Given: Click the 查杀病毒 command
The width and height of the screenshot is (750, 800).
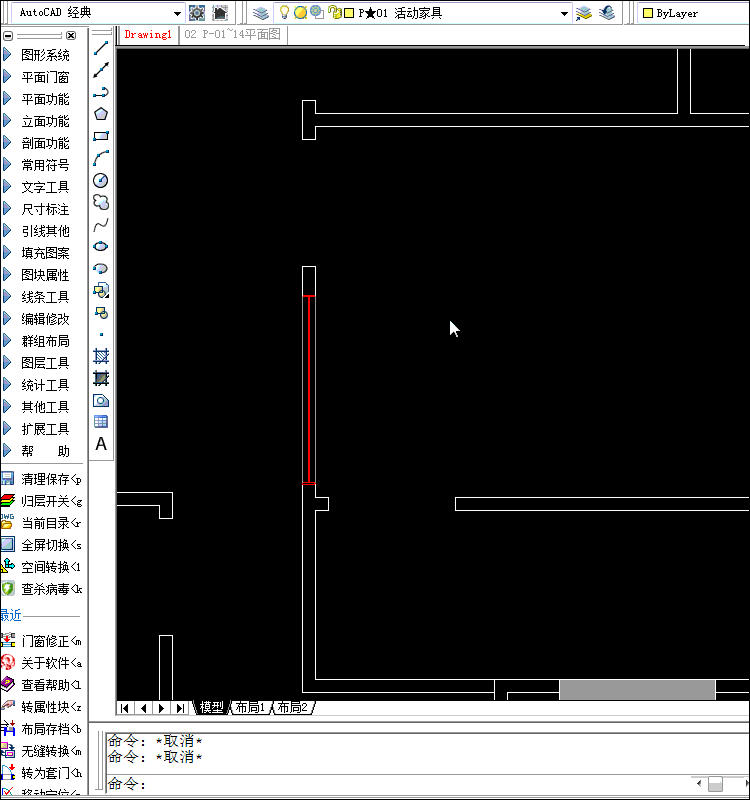Looking at the screenshot, I should (x=41, y=589).
